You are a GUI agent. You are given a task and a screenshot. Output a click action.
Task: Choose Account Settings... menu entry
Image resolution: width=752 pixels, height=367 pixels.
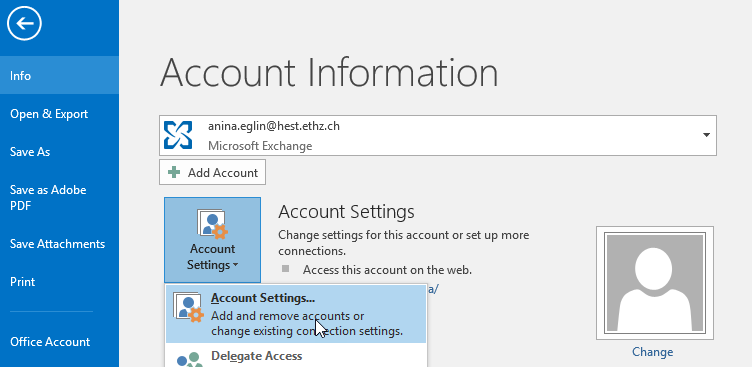(295, 314)
